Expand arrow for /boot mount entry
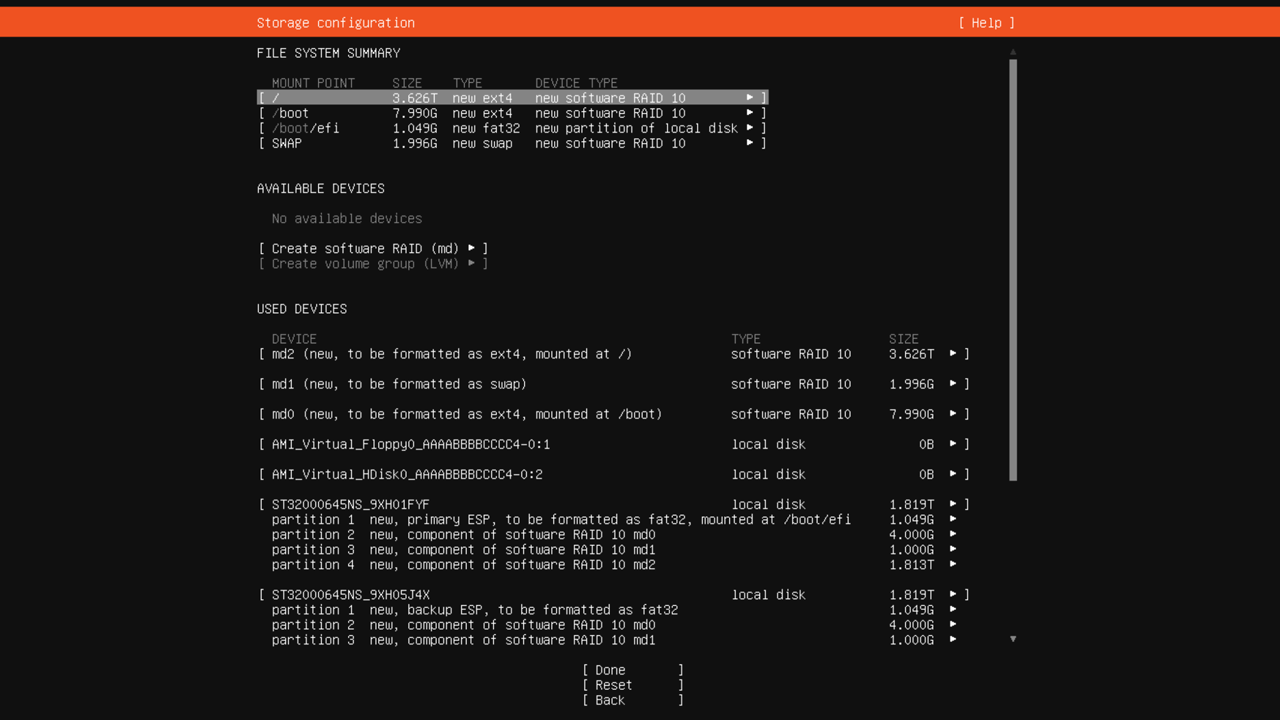The width and height of the screenshot is (1280, 720). [749, 113]
